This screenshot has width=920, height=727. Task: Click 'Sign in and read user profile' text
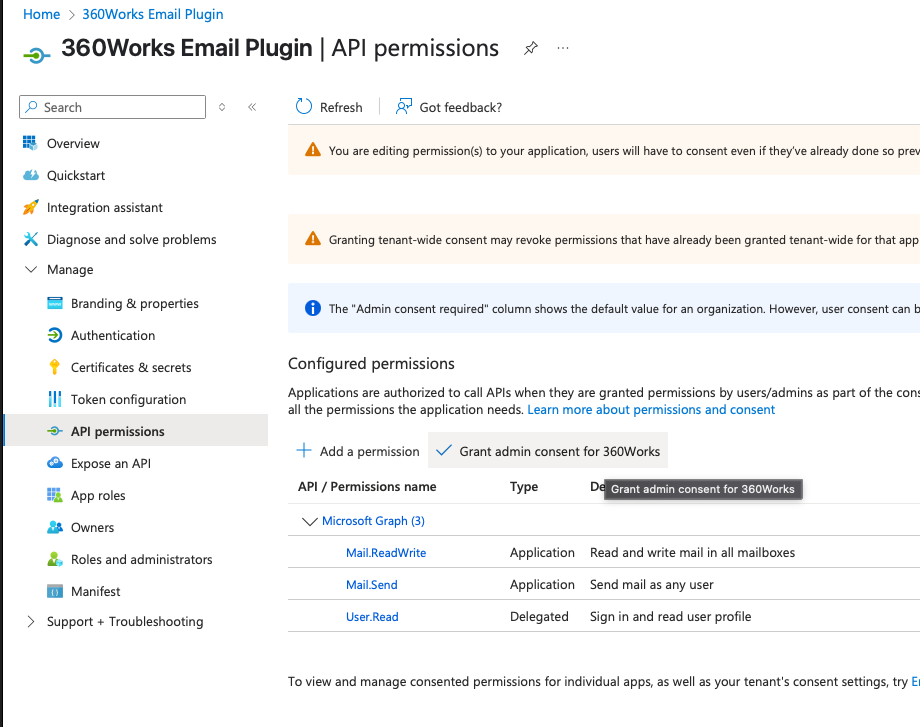click(x=671, y=616)
